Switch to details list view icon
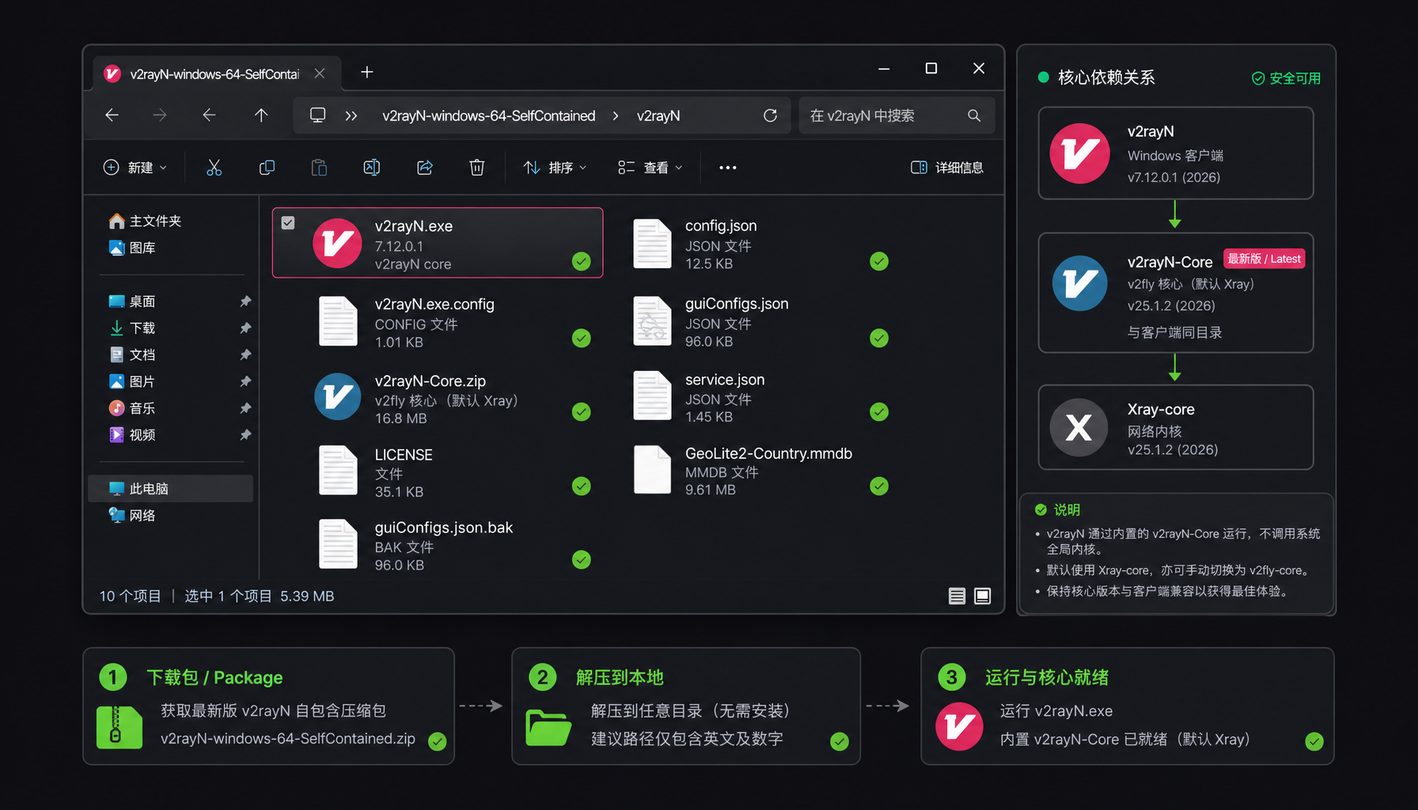Screen dimensions: 1418x810 tap(957, 596)
